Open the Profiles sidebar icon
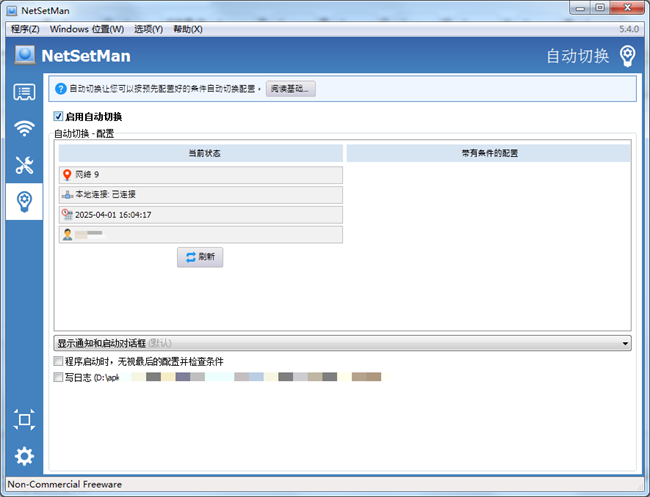Screen dimensions: 650x497 24,92
